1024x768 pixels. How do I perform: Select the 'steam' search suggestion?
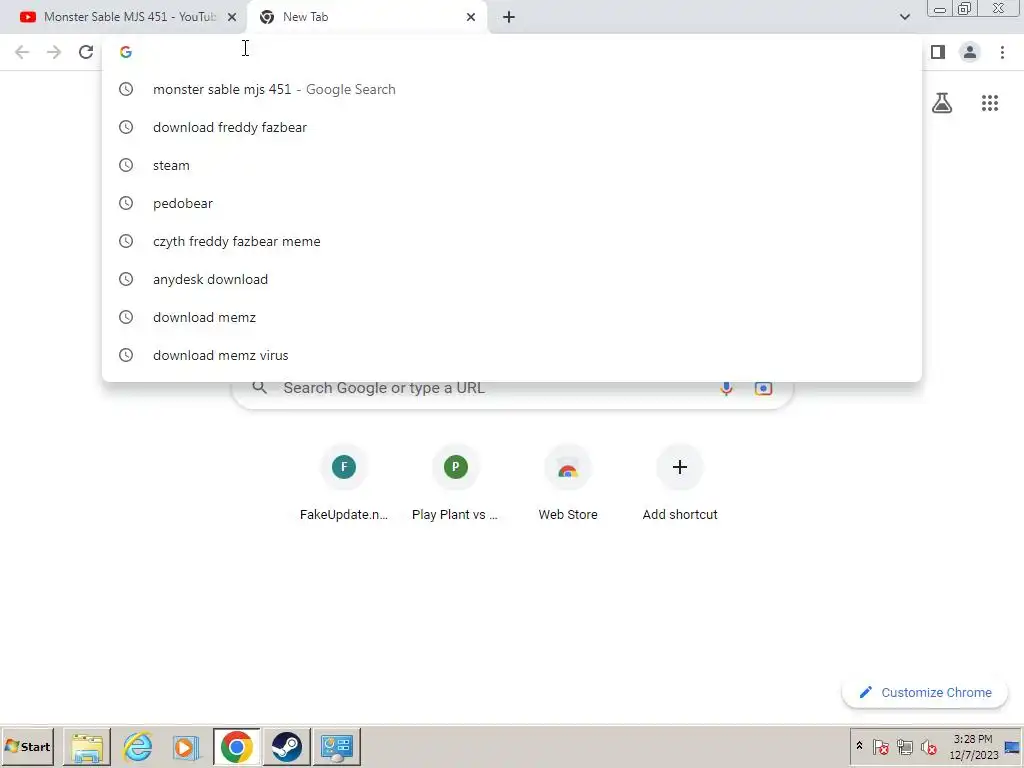(x=511, y=165)
